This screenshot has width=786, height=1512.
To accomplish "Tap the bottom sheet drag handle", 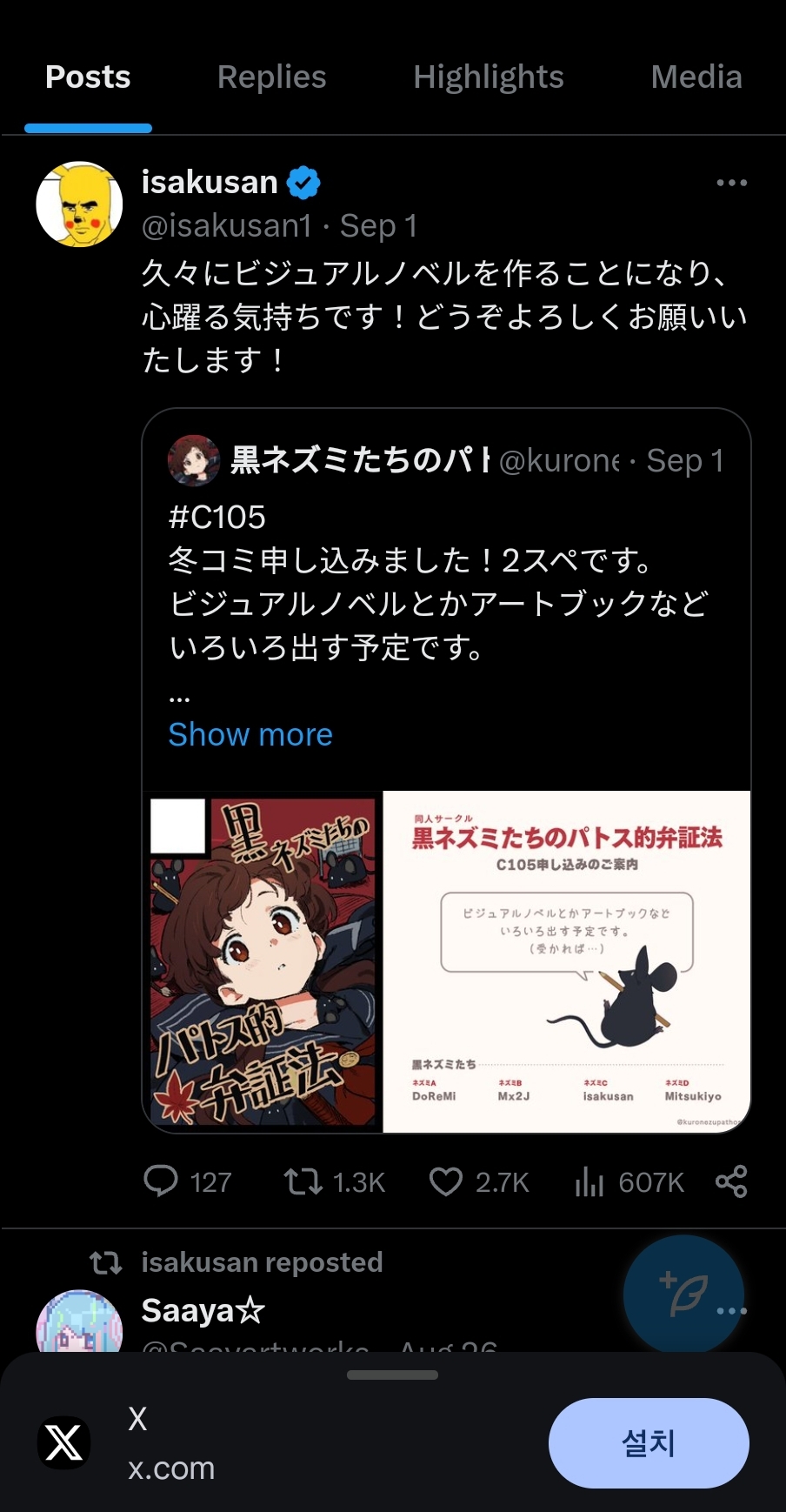I will [x=392, y=1375].
